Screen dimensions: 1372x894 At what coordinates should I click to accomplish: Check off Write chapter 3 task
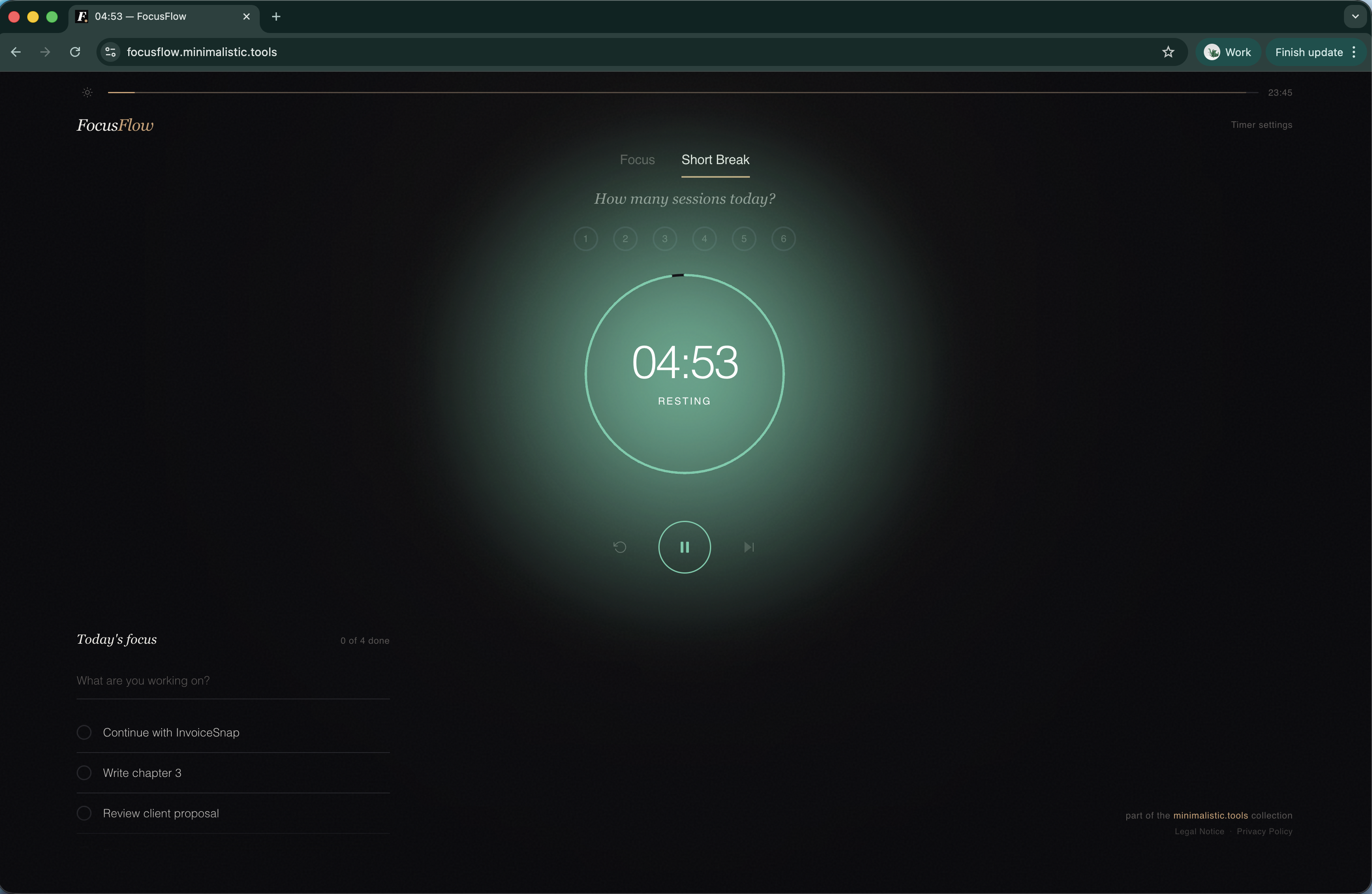click(x=84, y=773)
